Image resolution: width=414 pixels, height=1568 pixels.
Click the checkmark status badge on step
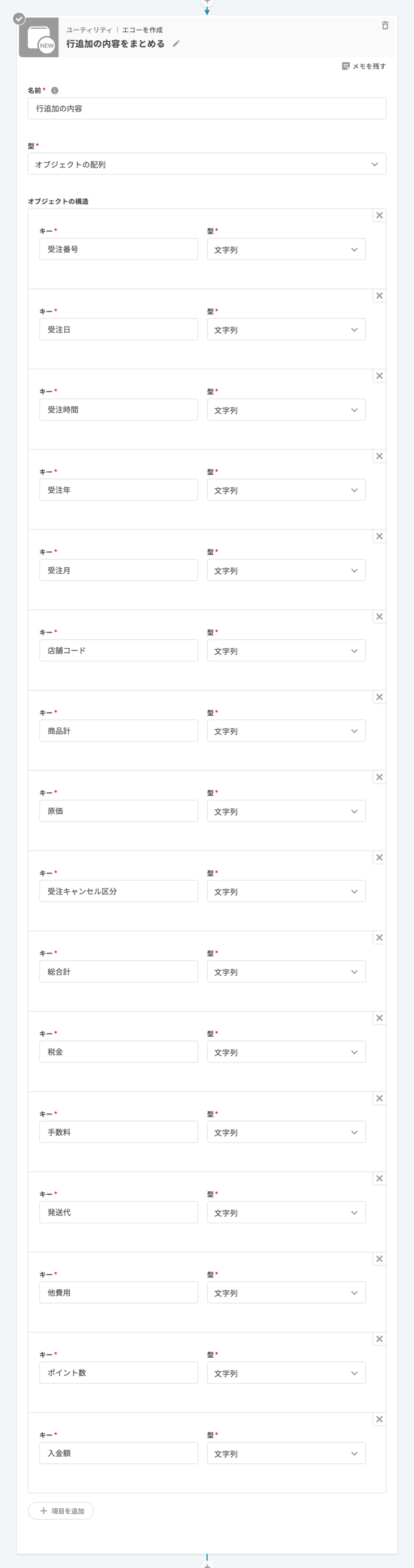(x=19, y=18)
